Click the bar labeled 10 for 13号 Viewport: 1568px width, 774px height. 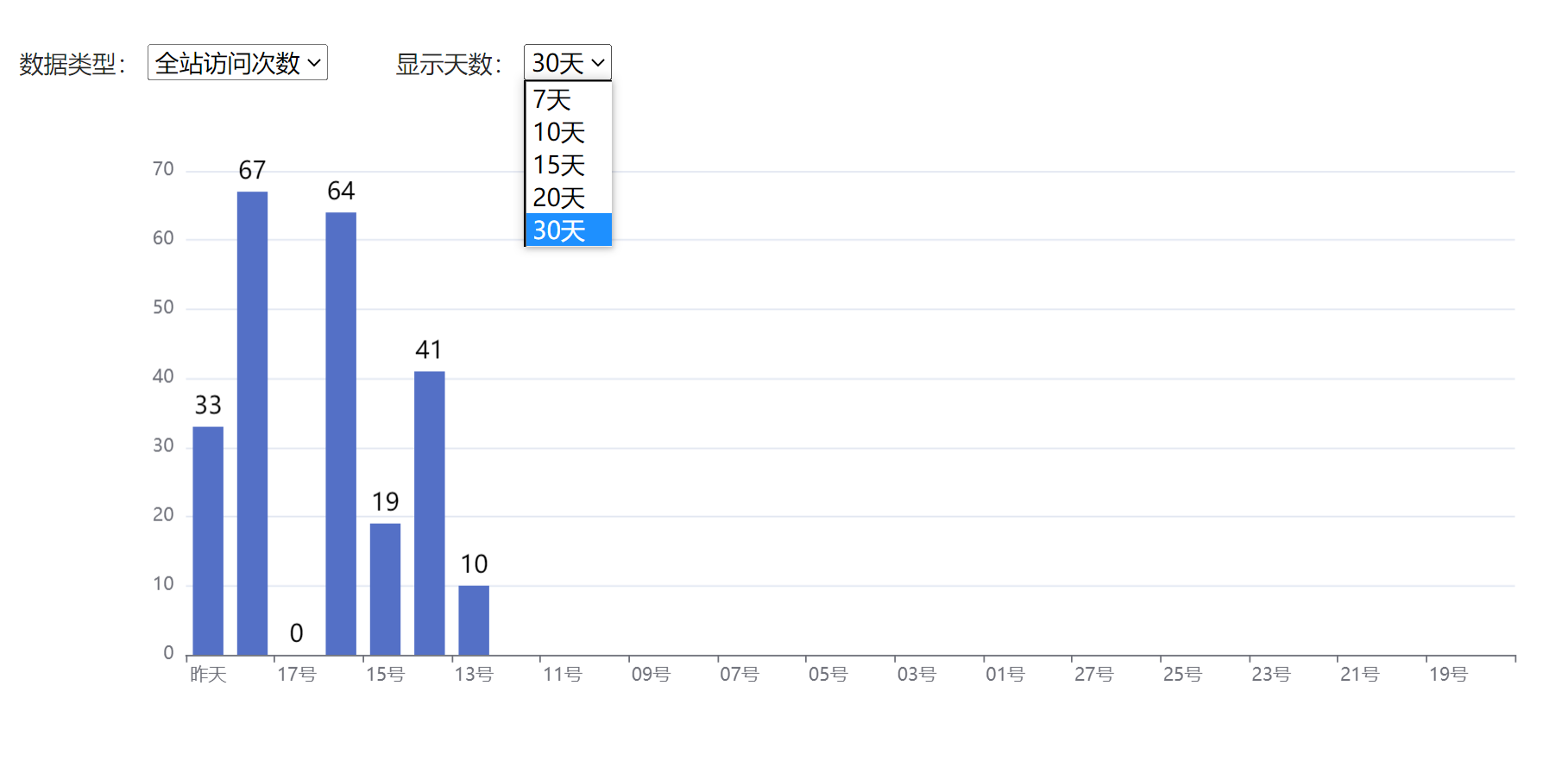point(474,620)
